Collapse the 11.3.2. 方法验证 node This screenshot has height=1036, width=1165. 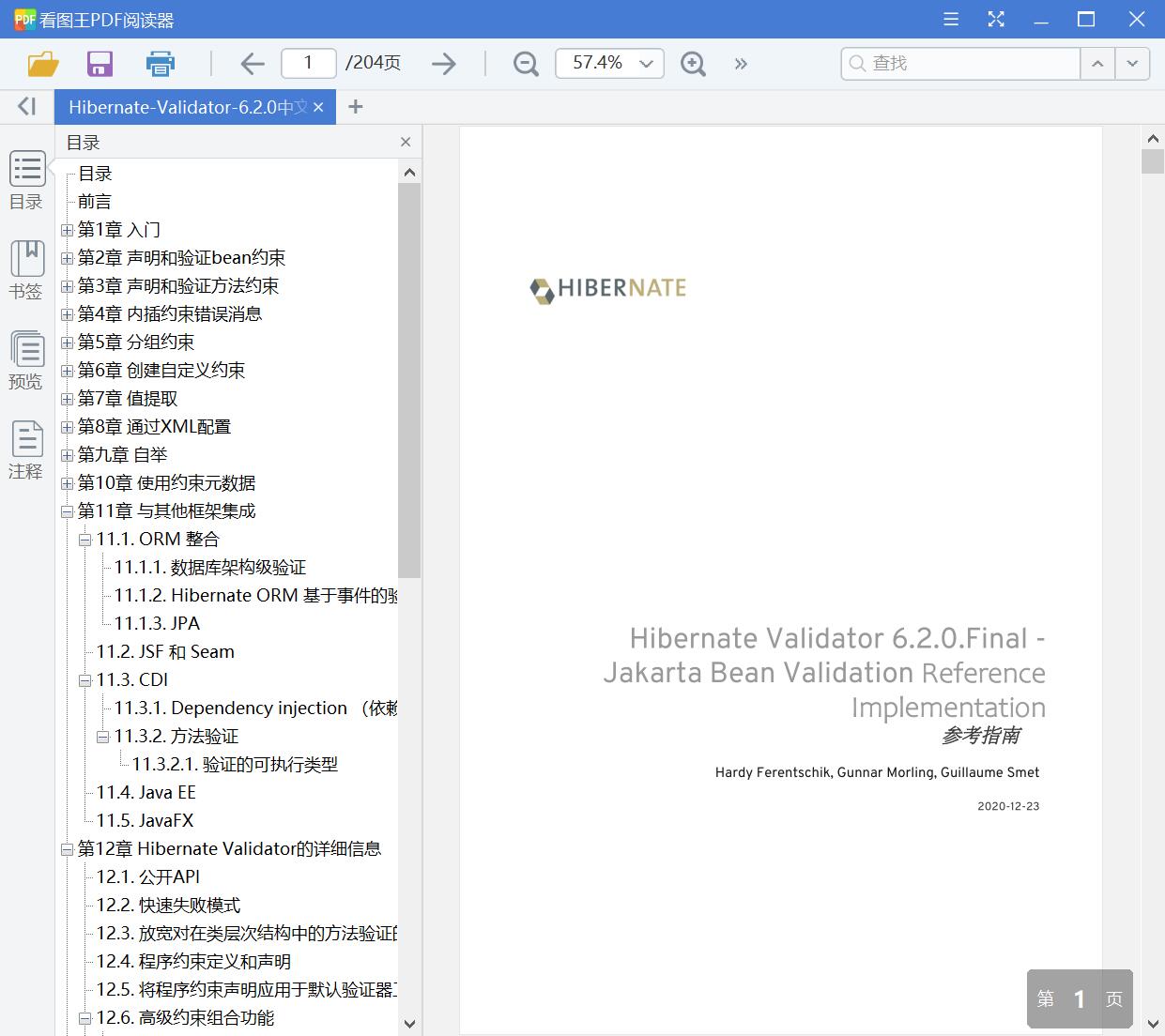pos(103,737)
